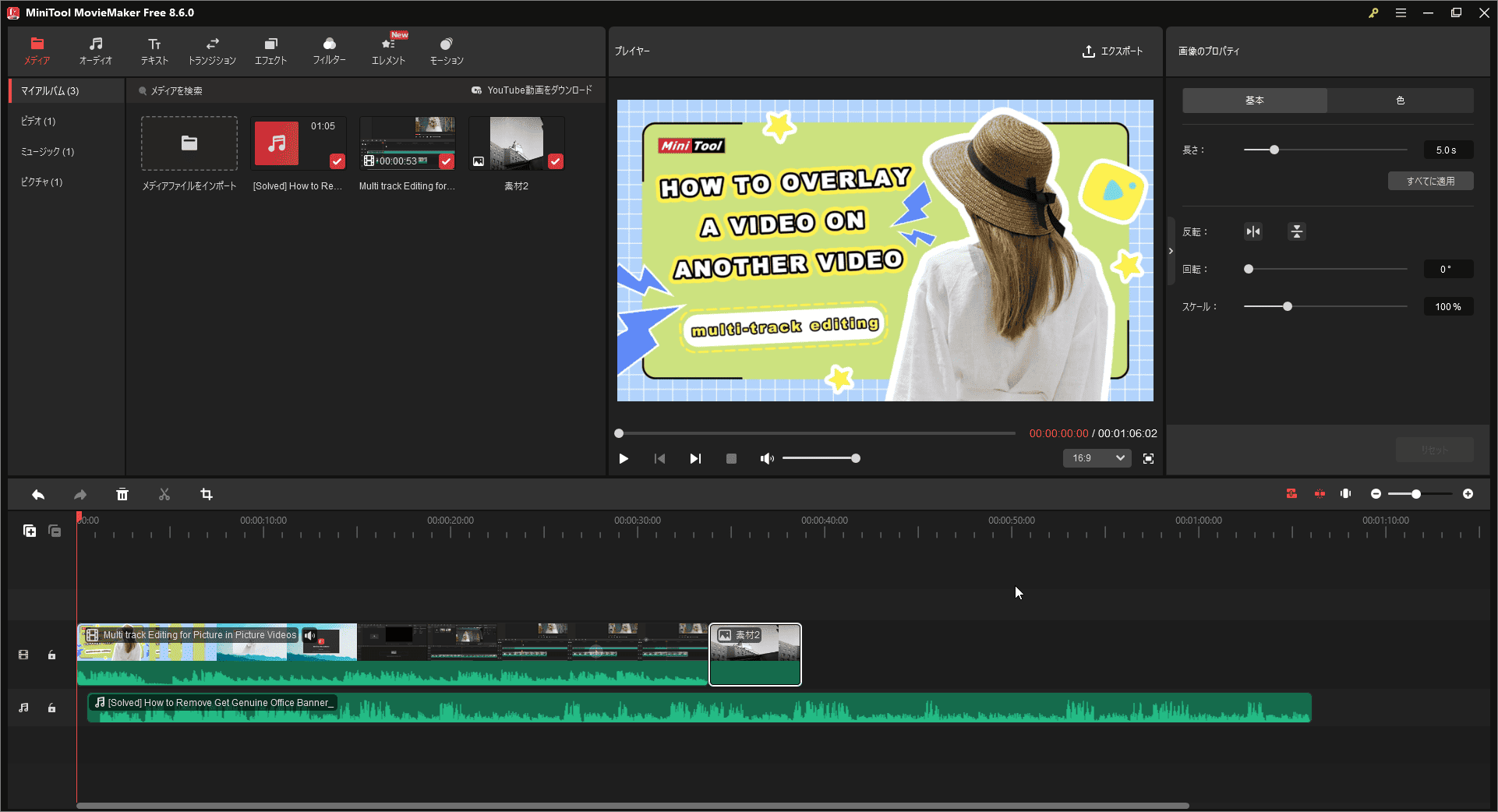This screenshot has width=1498, height=812.
Task: Select the 素材2 clip in the timeline
Action: [x=754, y=655]
